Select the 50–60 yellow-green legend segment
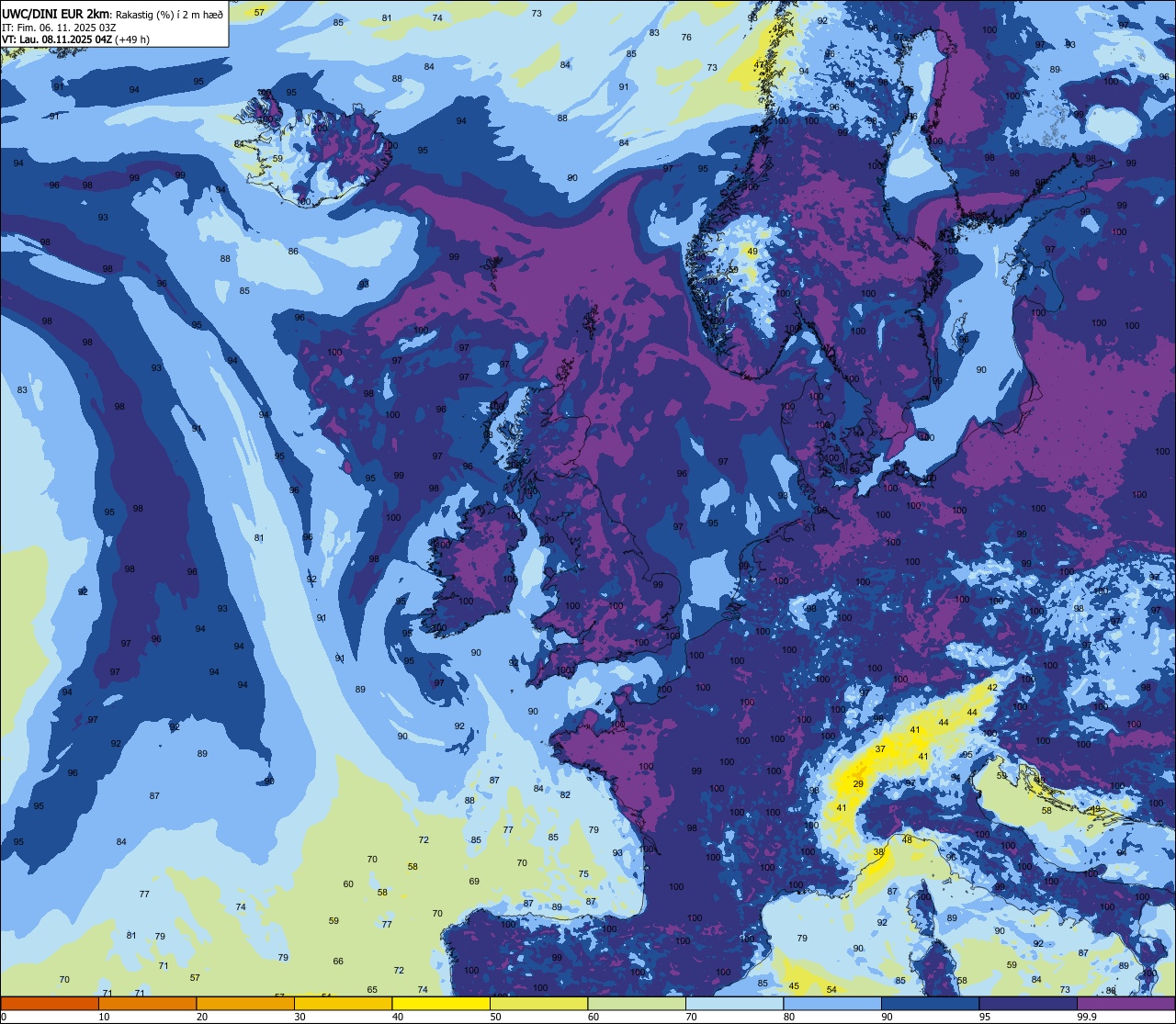The image size is (1176, 1024). coord(538,1004)
